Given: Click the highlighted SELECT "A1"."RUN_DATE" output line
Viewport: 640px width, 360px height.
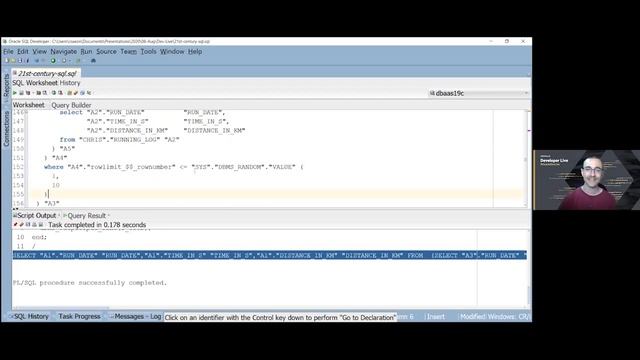Looking at the screenshot, I should coord(269,256).
